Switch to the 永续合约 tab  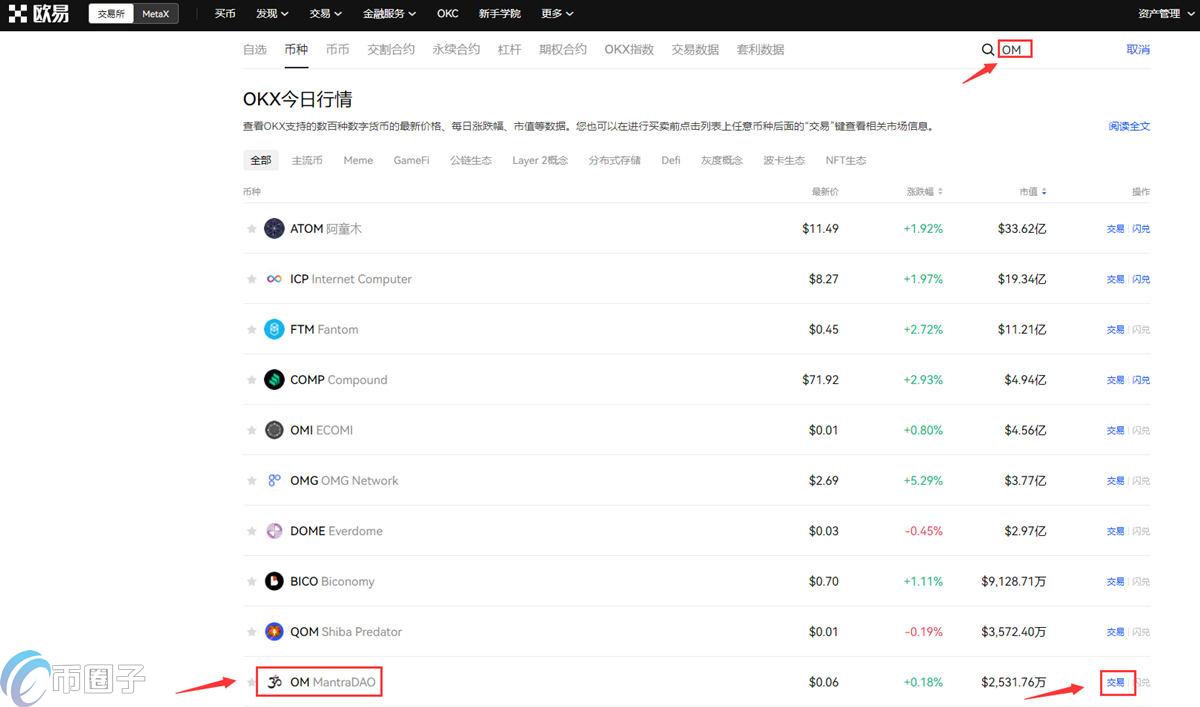point(456,48)
